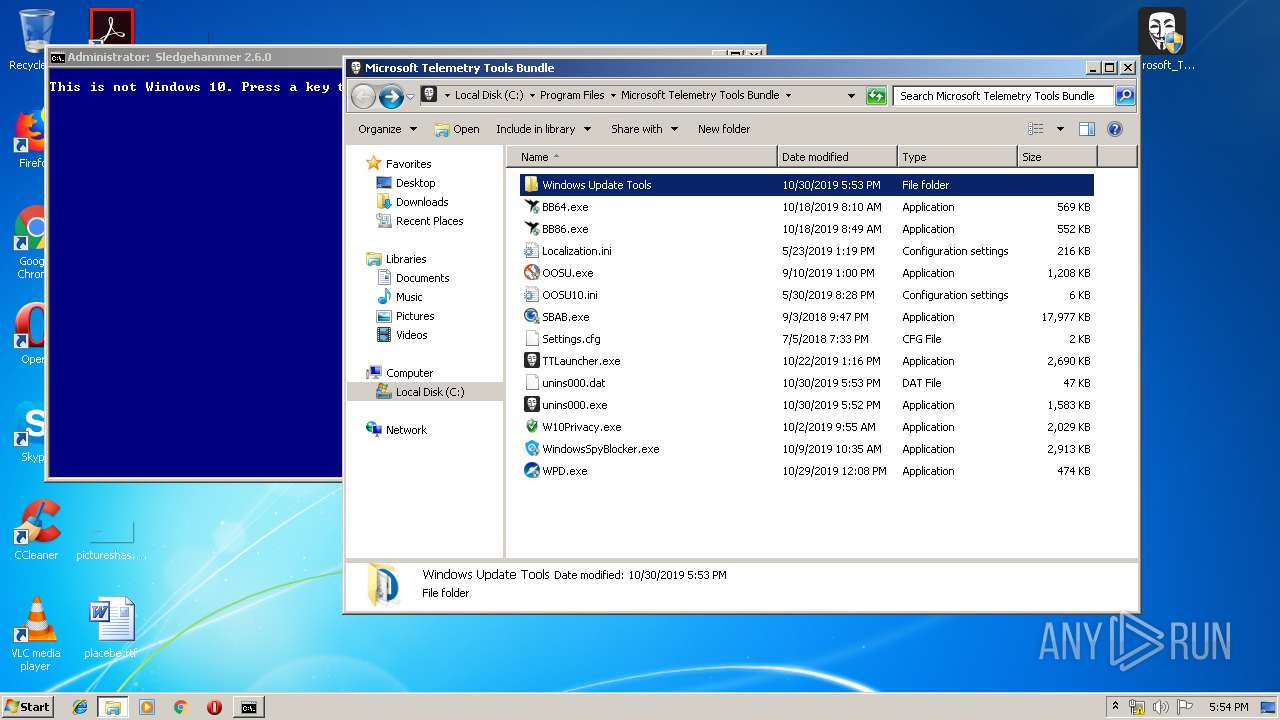Expand the Microsoft Telemetry Tools Bundle breadcrumb arrow
Viewport: 1280px width, 720px height.
pyautogui.click(x=788, y=96)
